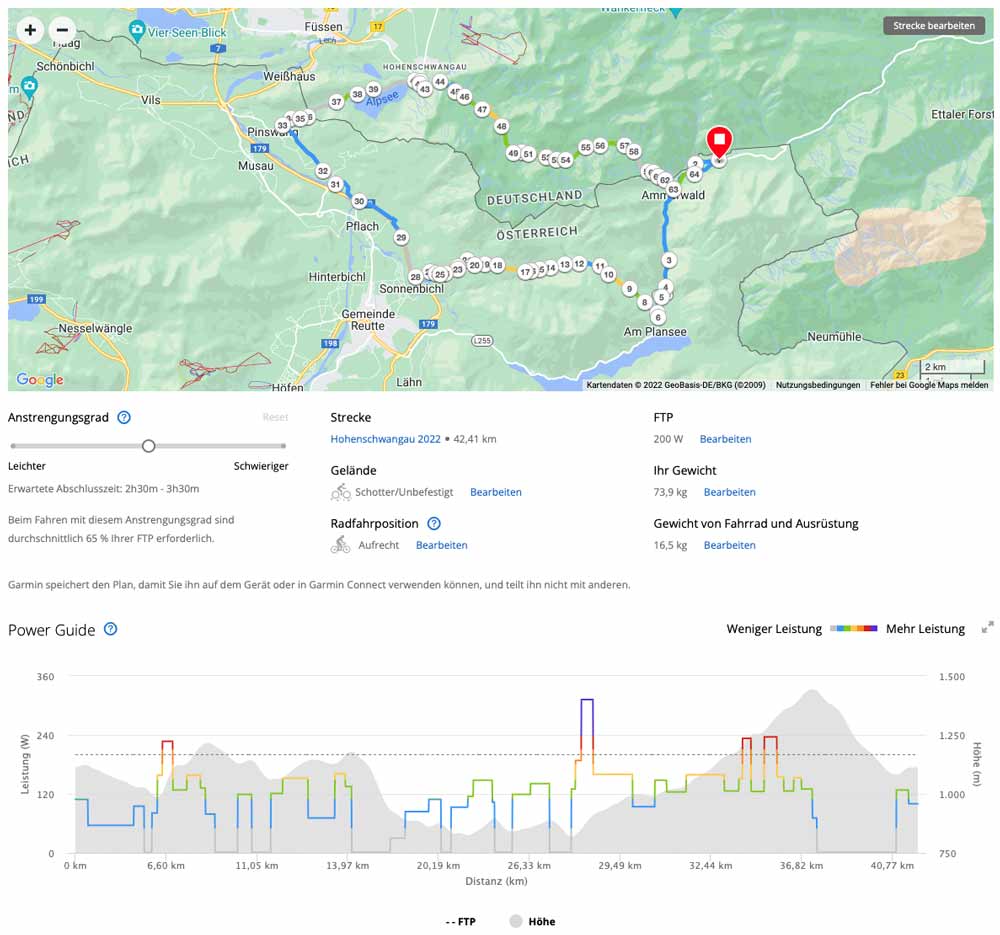Open help icon next to Radfahrposition

[x=434, y=523]
